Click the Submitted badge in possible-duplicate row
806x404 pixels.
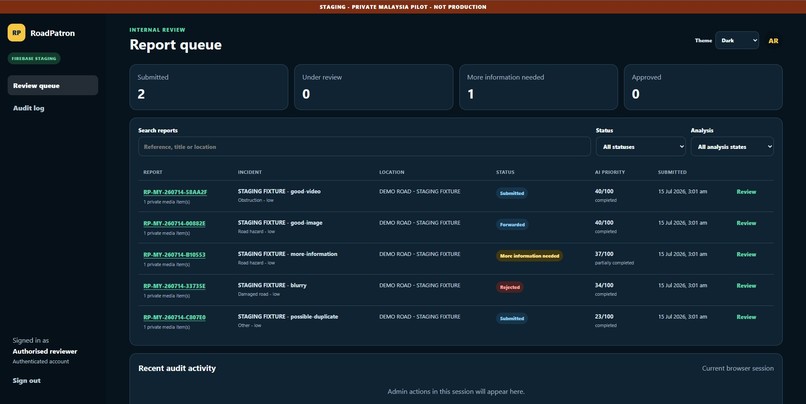[512, 319]
